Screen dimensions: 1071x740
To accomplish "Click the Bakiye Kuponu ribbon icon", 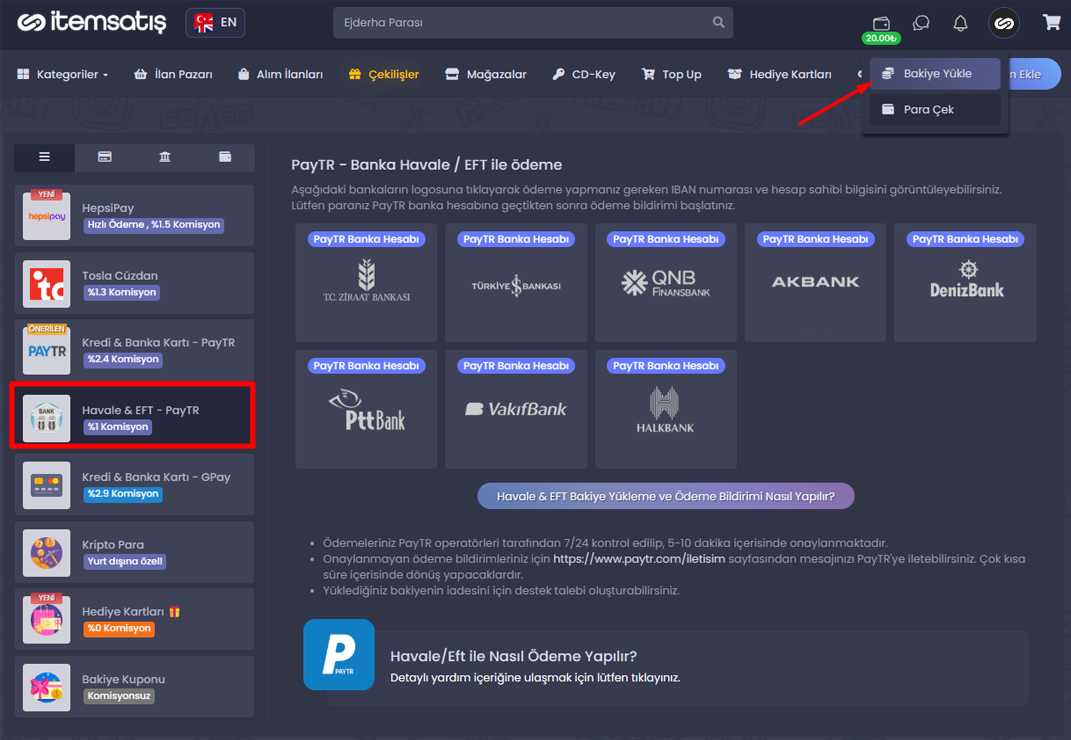I will coord(46,687).
